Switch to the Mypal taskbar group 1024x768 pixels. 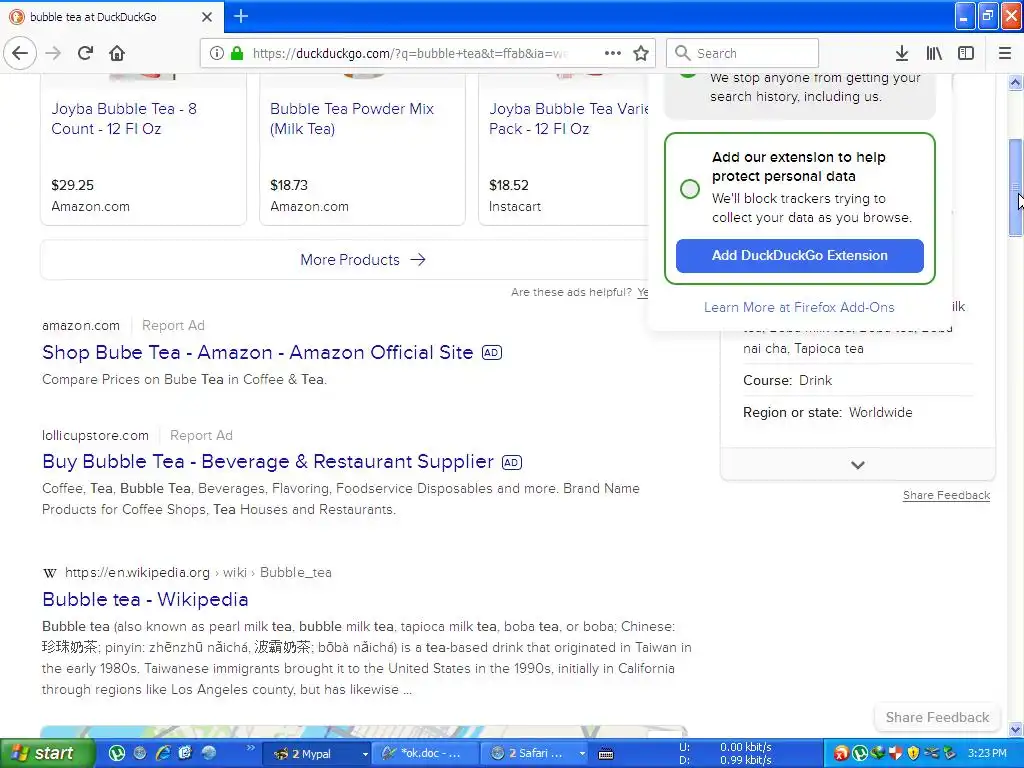[315, 754]
